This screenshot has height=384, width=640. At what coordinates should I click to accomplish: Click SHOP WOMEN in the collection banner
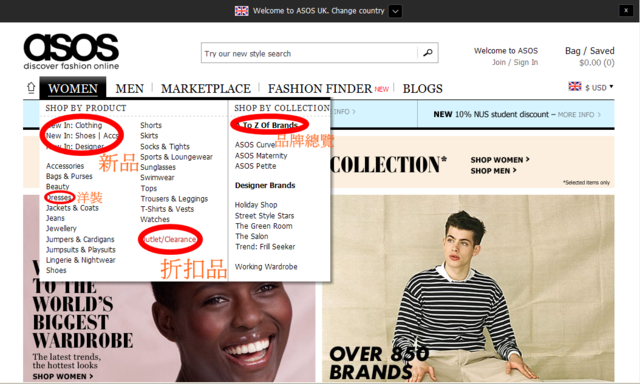coord(500,160)
